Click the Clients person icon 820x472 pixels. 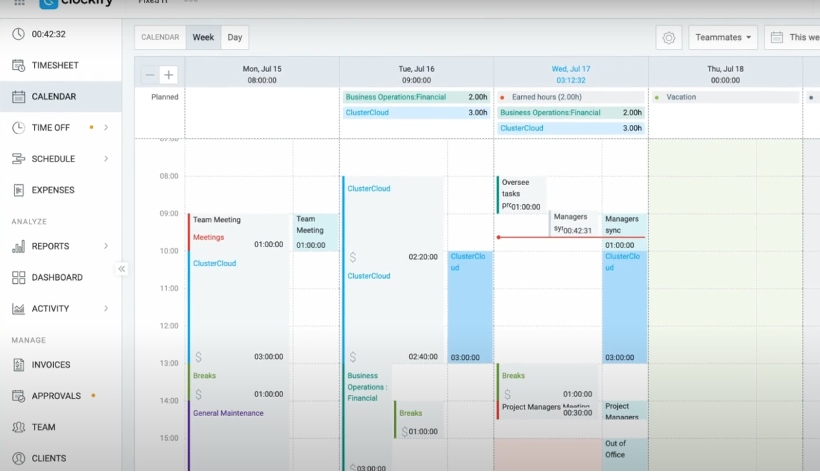18,458
